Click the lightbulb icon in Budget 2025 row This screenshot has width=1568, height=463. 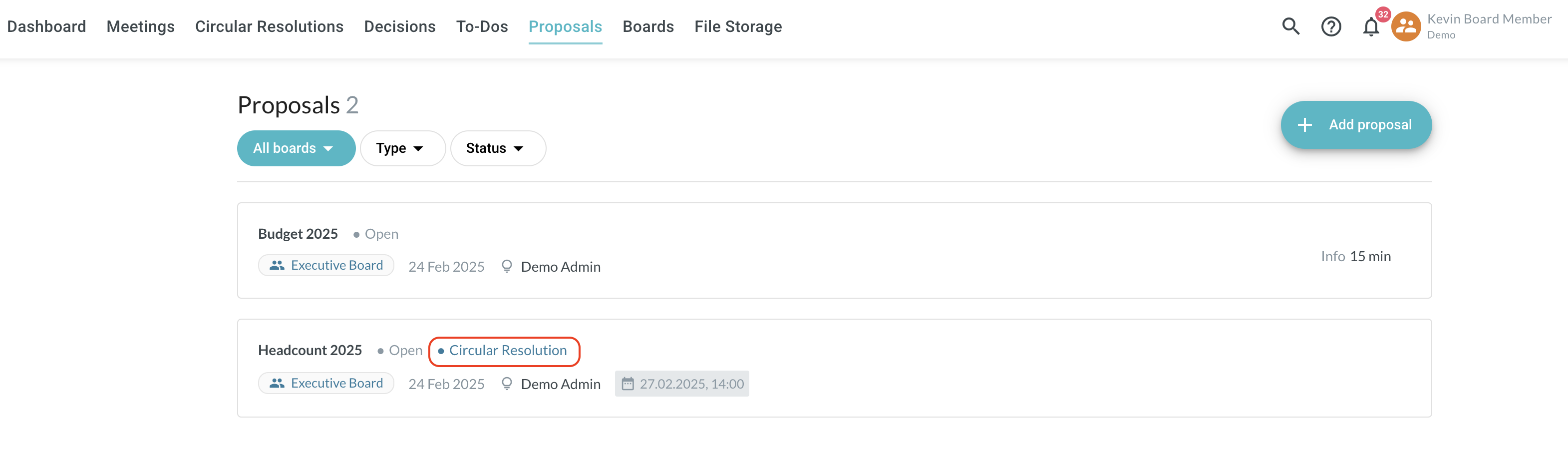click(x=506, y=266)
